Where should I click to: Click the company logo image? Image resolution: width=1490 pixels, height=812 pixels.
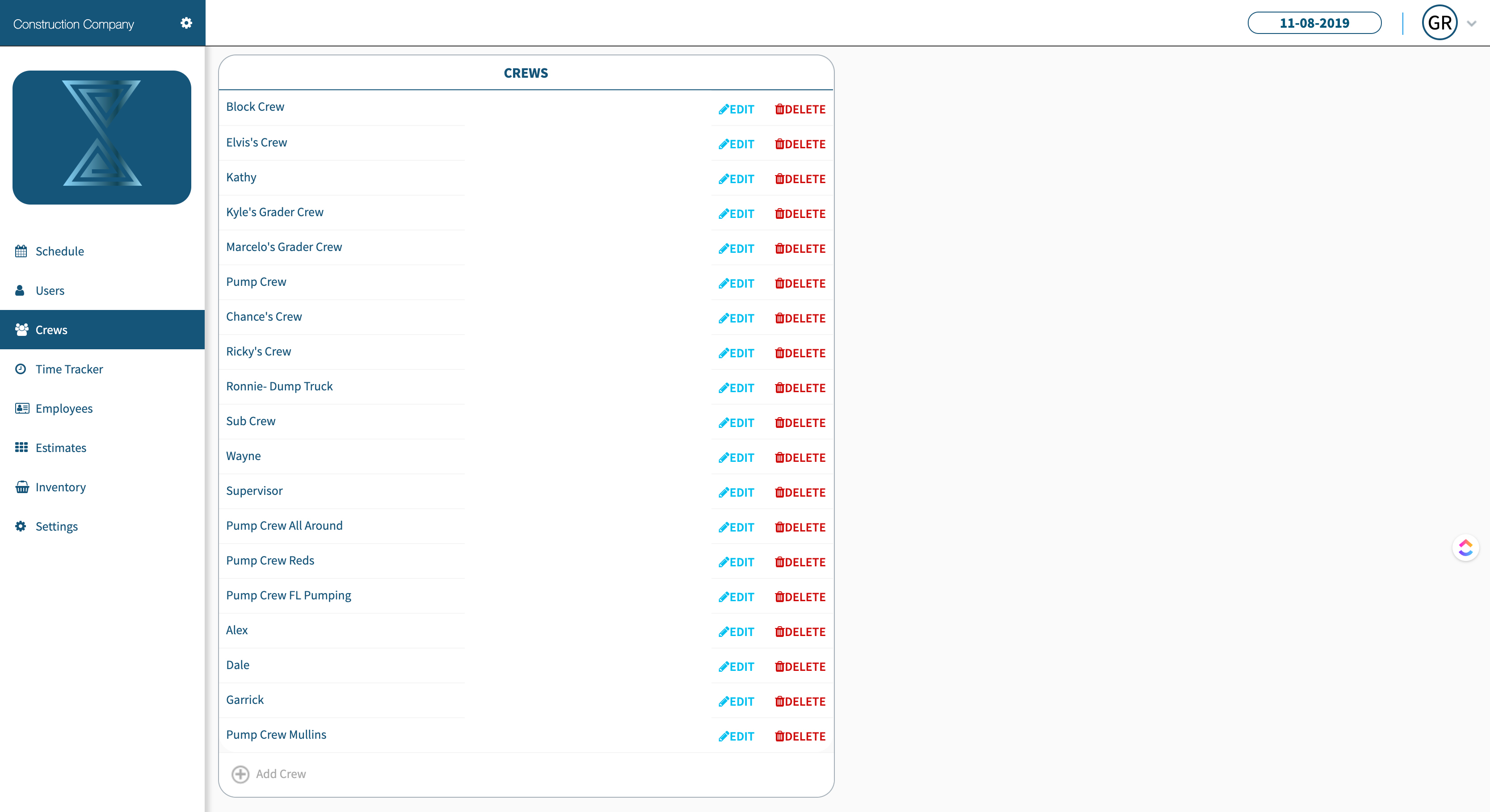tap(102, 137)
